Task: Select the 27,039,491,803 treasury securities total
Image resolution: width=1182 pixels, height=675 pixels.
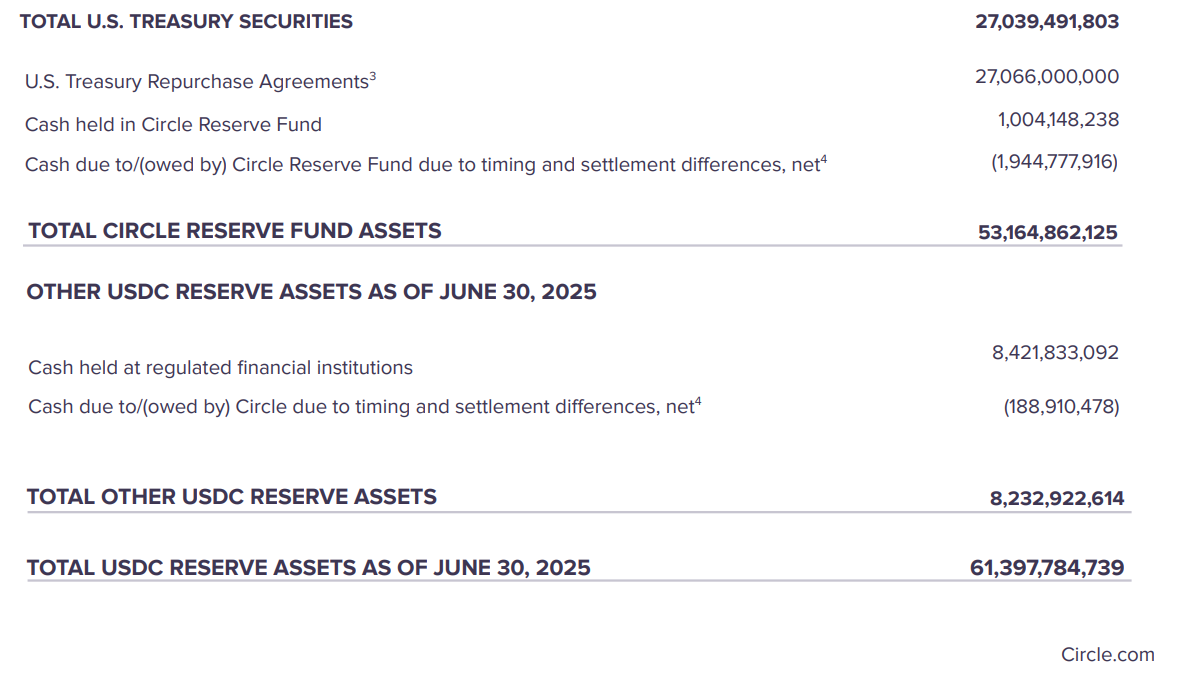Action: [x=1047, y=21]
